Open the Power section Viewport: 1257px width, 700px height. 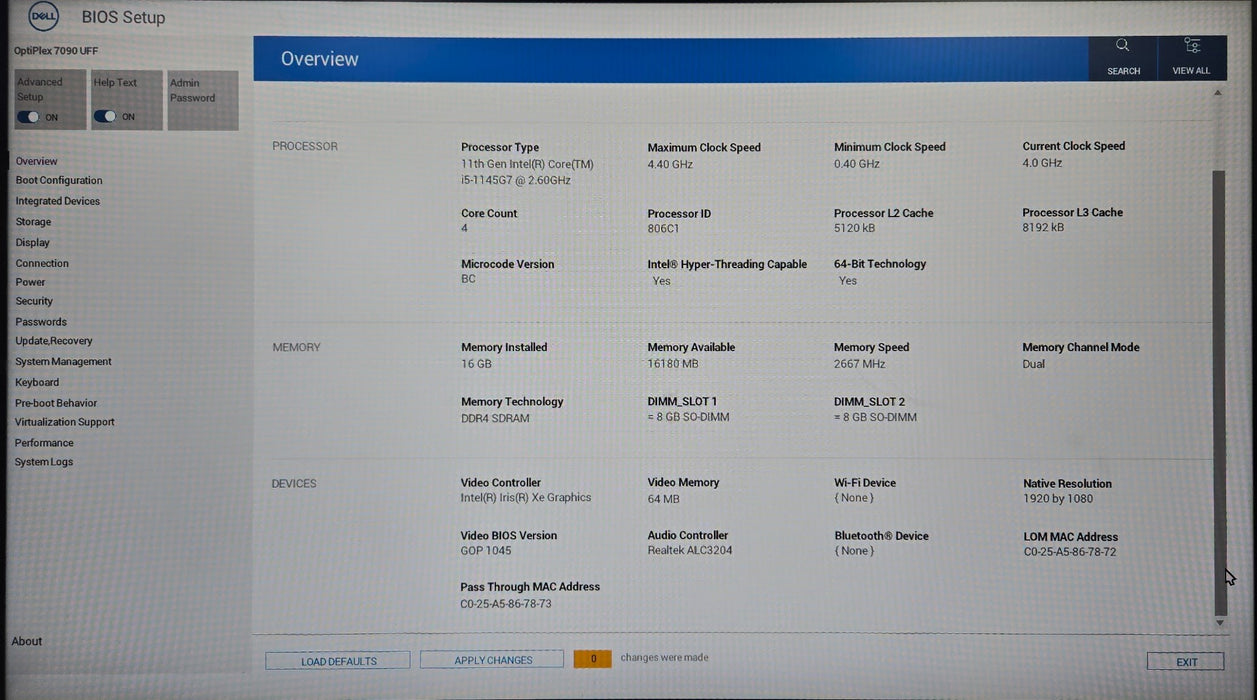tap(30, 282)
